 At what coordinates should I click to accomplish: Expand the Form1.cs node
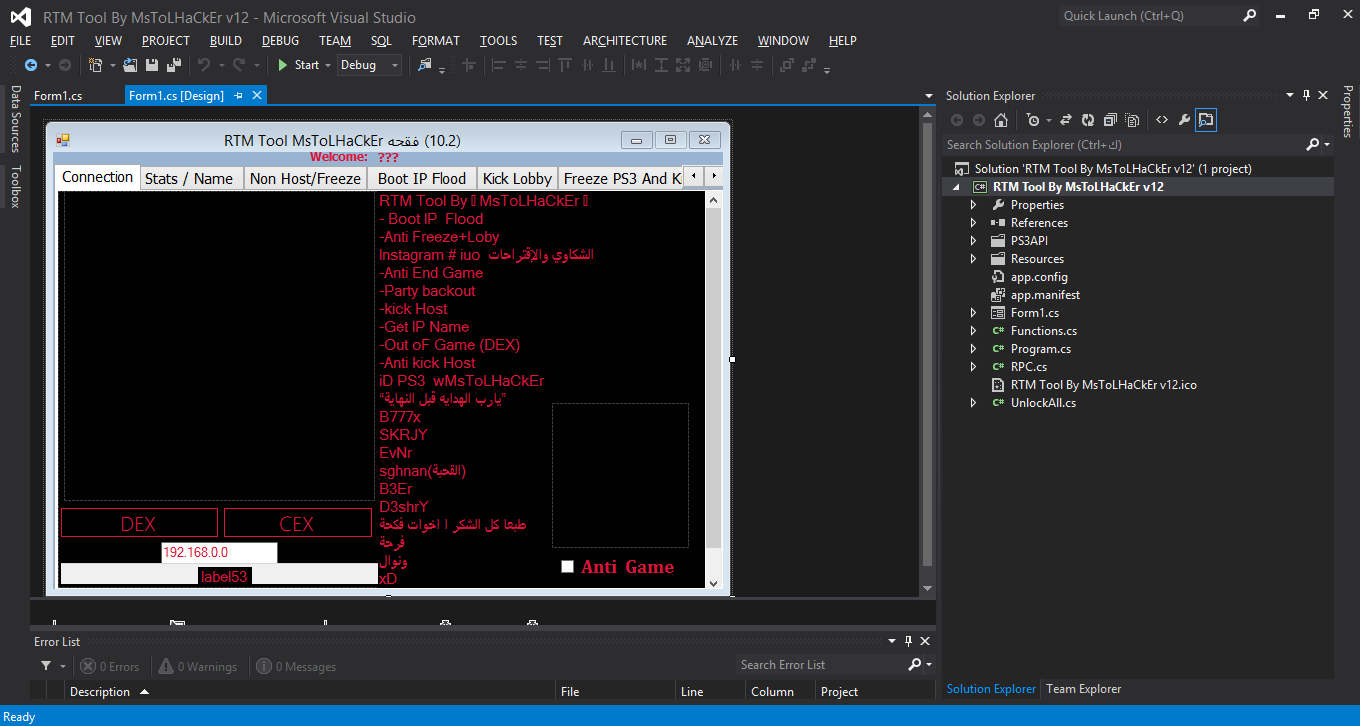(x=974, y=313)
